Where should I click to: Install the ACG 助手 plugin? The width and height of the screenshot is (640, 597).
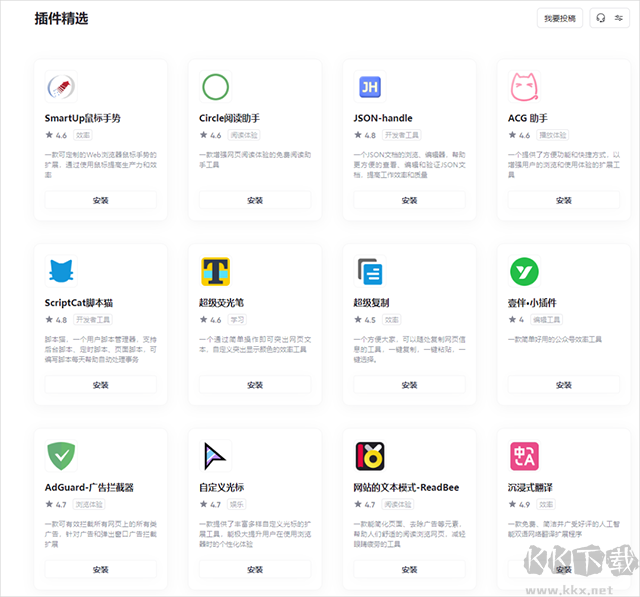564,200
